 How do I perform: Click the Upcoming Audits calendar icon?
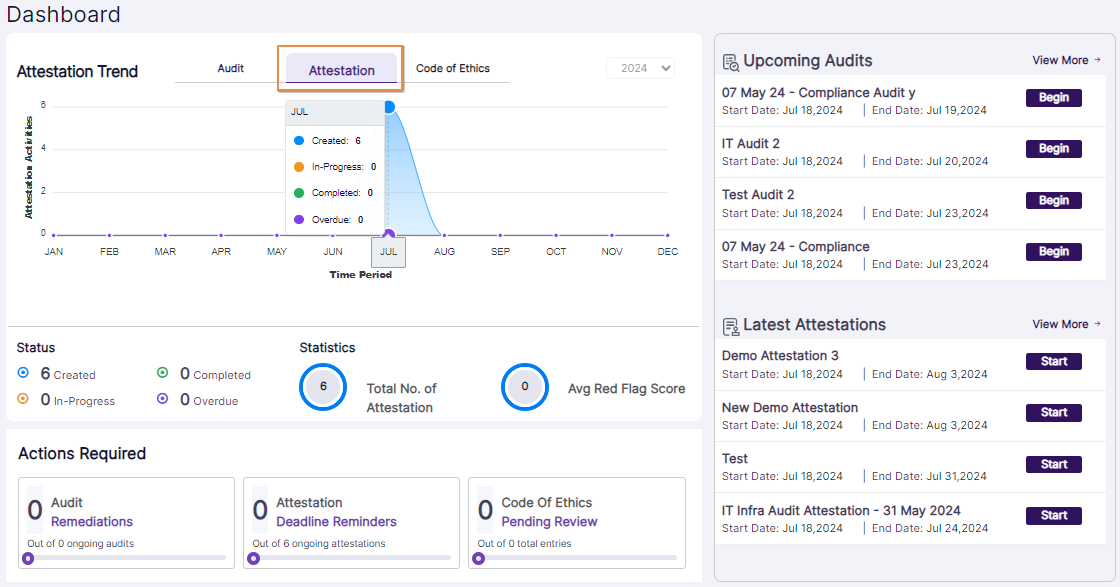tap(729, 61)
